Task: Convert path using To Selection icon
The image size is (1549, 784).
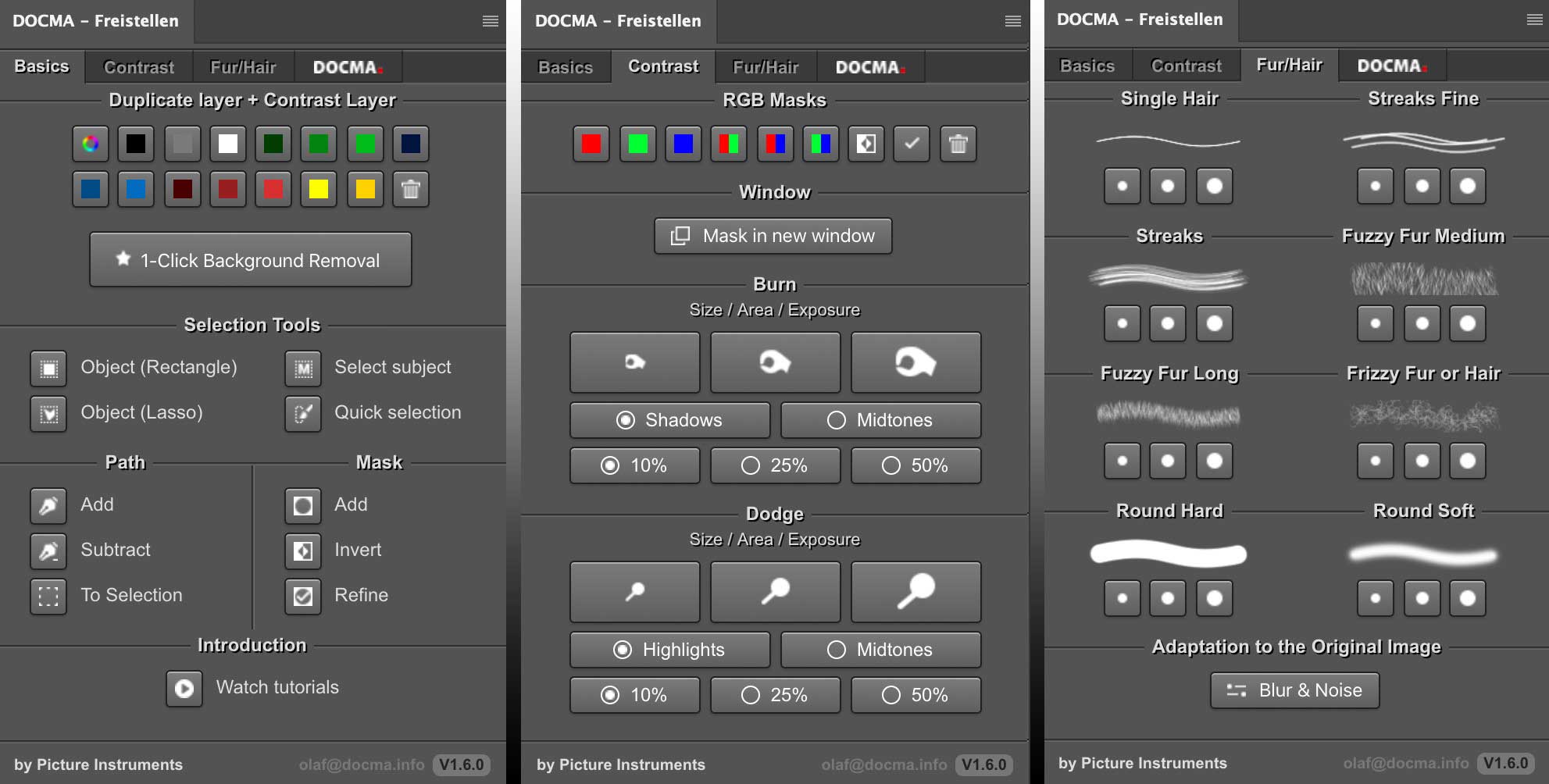Action: (48, 596)
